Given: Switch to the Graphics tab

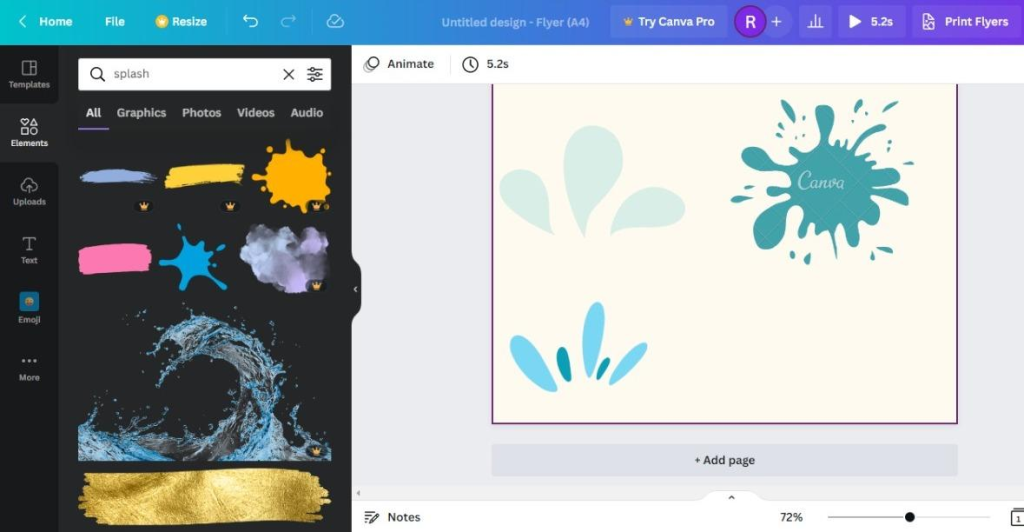Looking at the screenshot, I should 141,112.
